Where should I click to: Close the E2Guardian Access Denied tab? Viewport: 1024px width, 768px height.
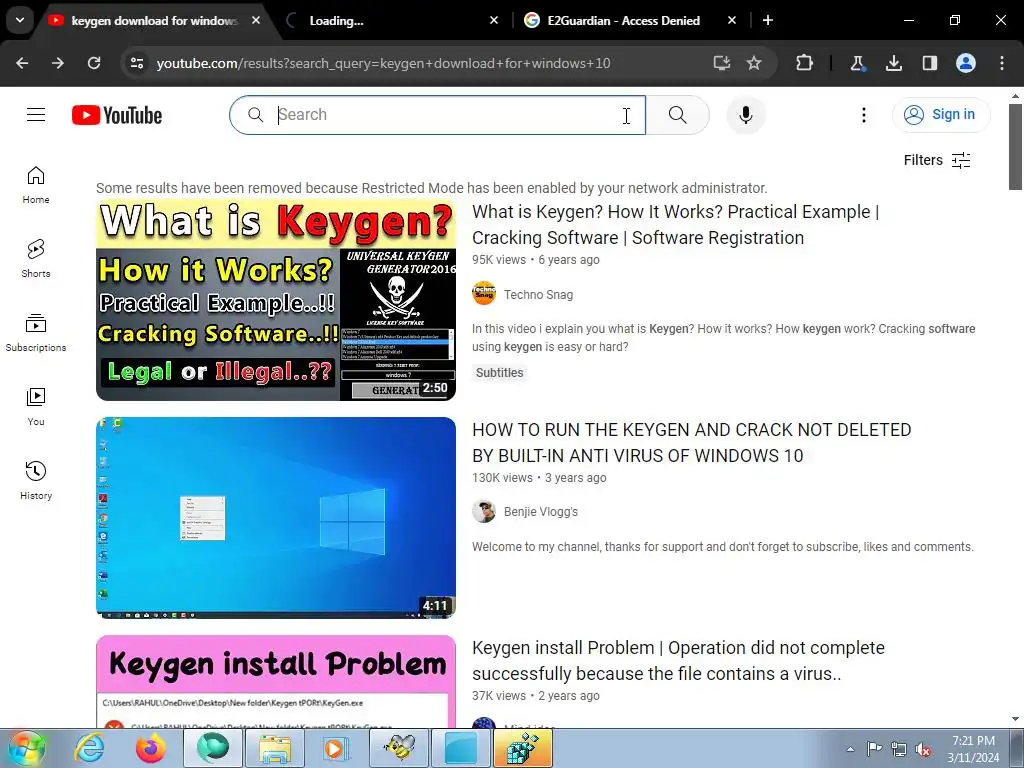(732, 21)
